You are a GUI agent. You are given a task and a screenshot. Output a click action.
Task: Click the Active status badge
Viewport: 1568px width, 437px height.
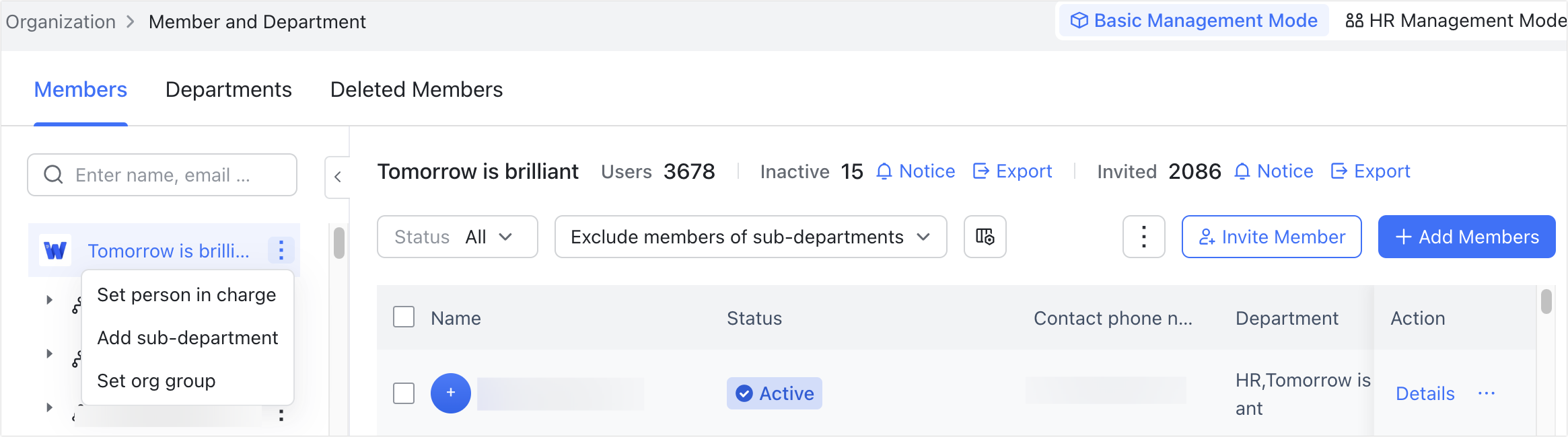[x=775, y=393]
